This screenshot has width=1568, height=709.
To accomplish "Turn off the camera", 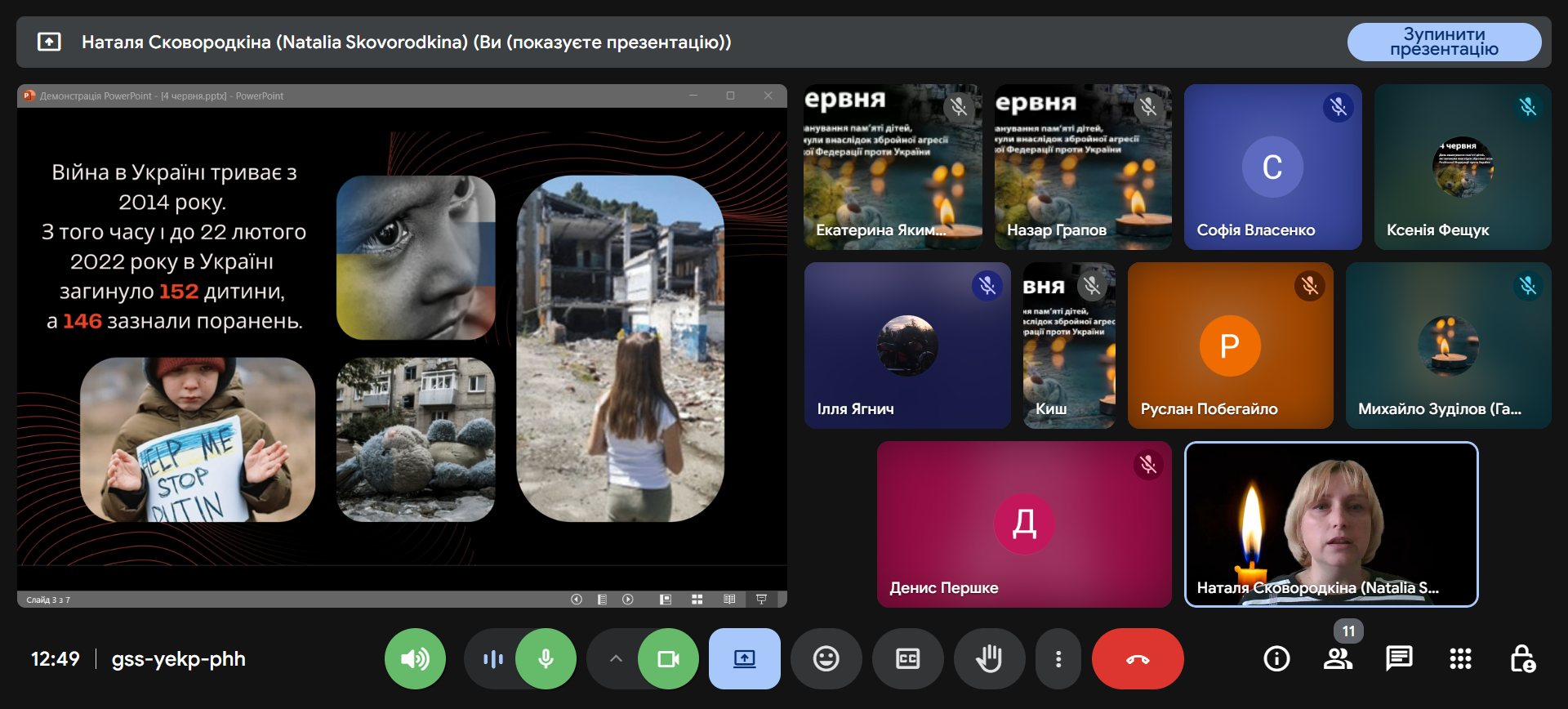I will click(668, 658).
